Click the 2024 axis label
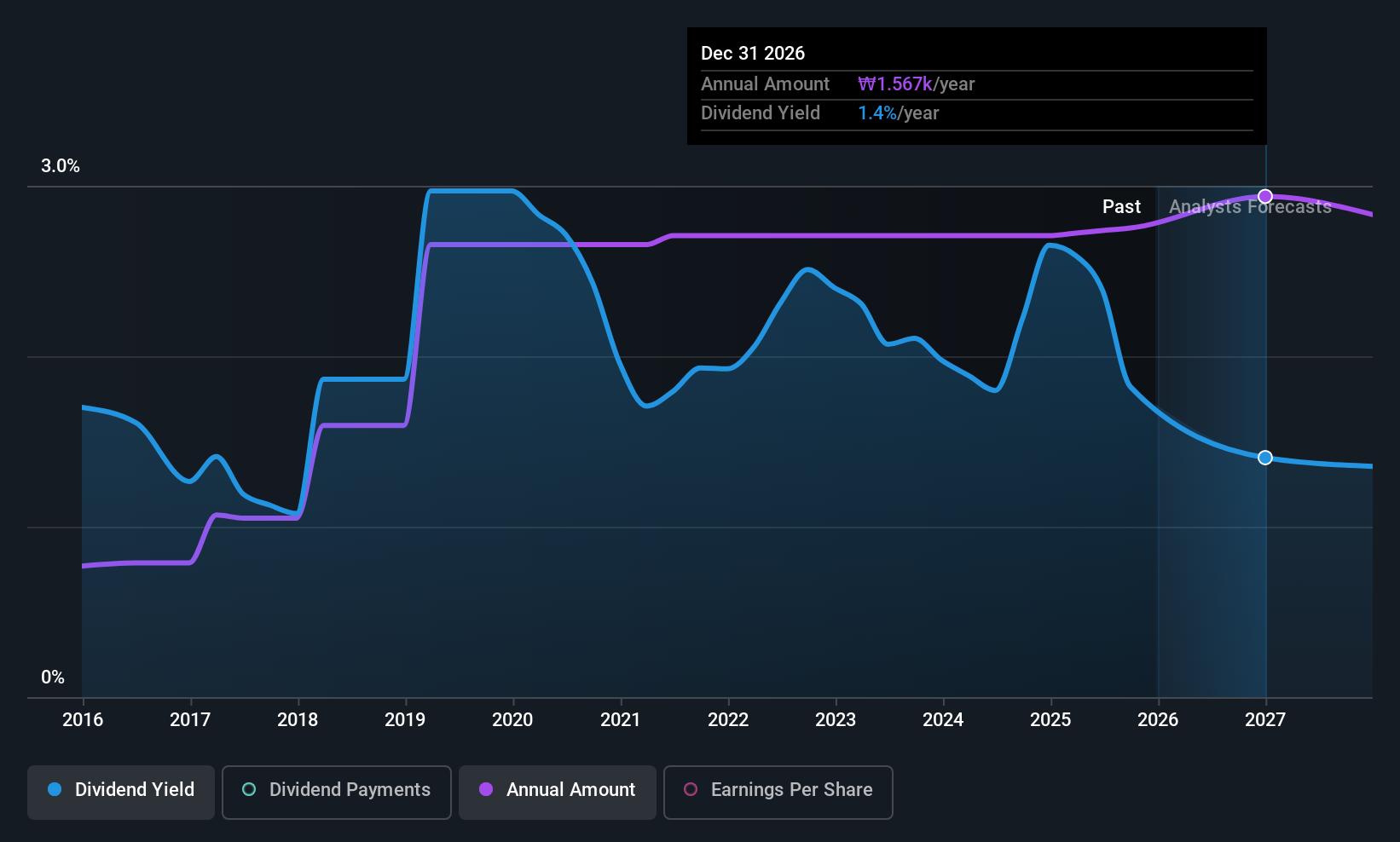This screenshot has height=842, width=1400. (x=943, y=720)
